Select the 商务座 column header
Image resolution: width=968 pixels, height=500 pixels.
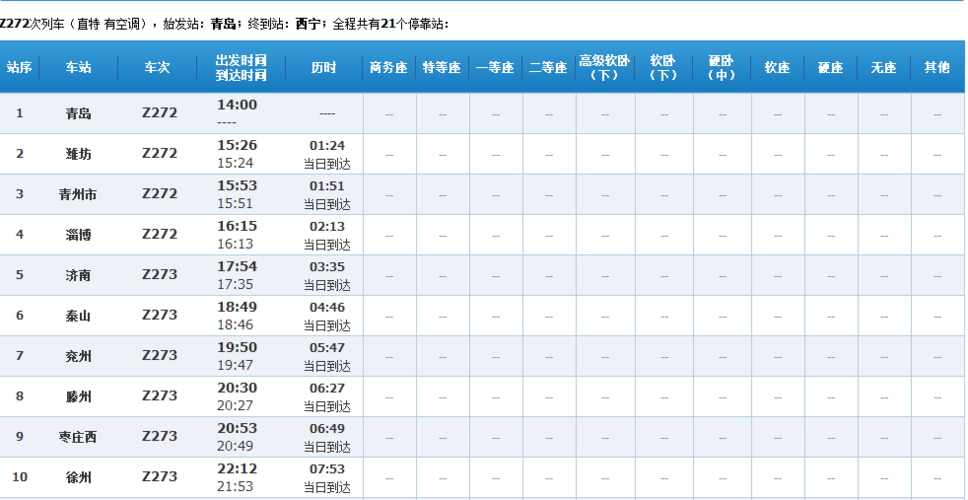[x=389, y=68]
